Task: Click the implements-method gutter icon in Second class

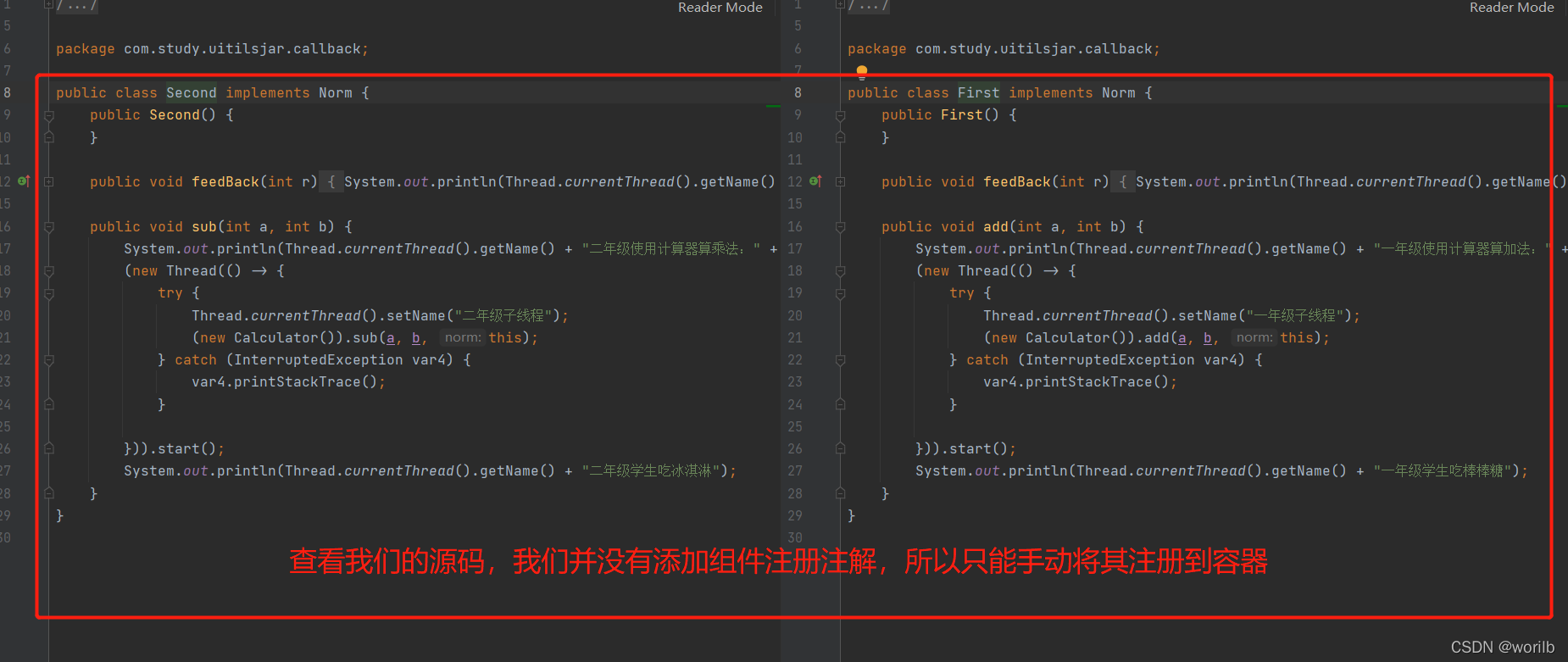Action: (x=24, y=181)
